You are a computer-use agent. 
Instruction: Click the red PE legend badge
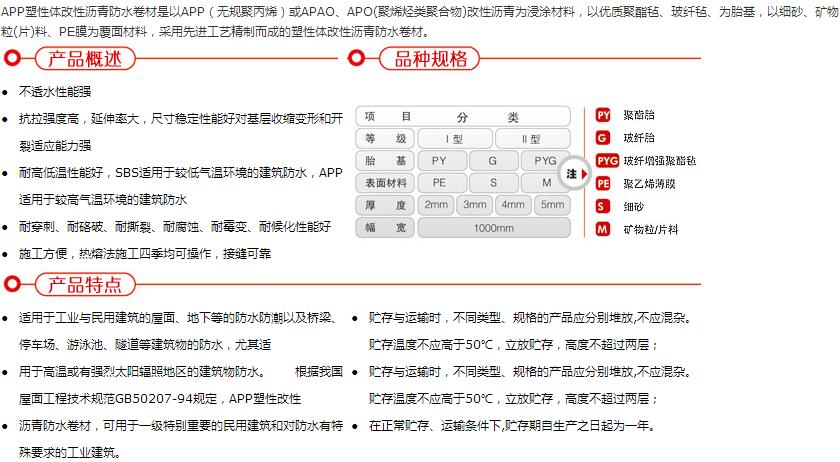(x=603, y=183)
